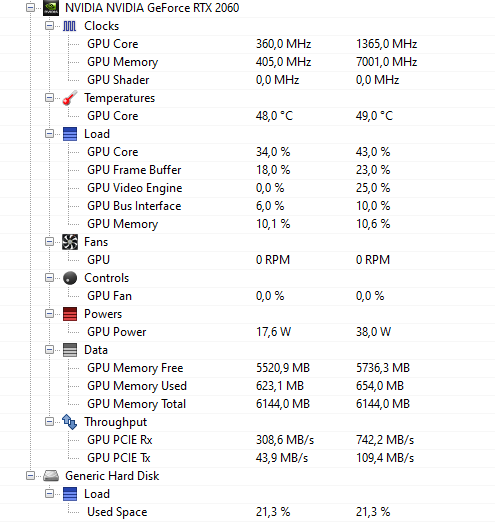This screenshot has width=495, height=523.
Task: Collapse the Fans section
Action: pyautogui.click(x=49, y=242)
